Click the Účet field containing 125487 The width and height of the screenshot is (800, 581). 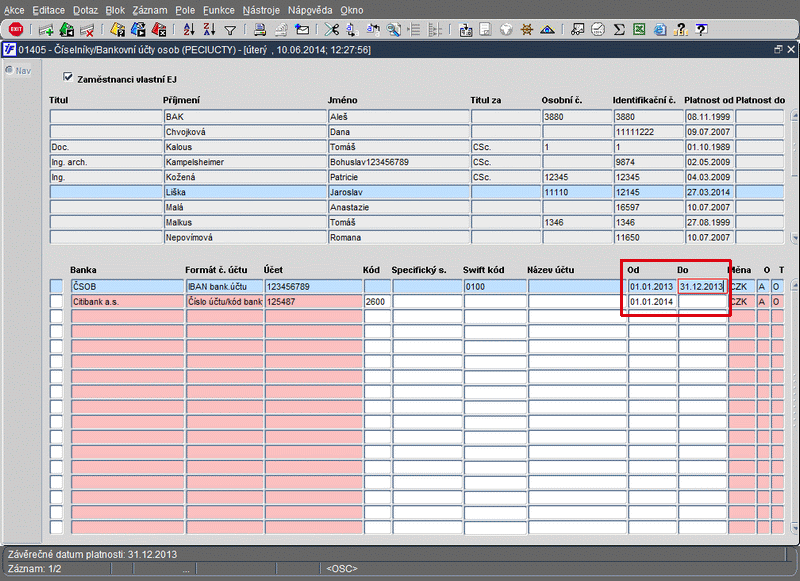pyautogui.click(x=312, y=301)
